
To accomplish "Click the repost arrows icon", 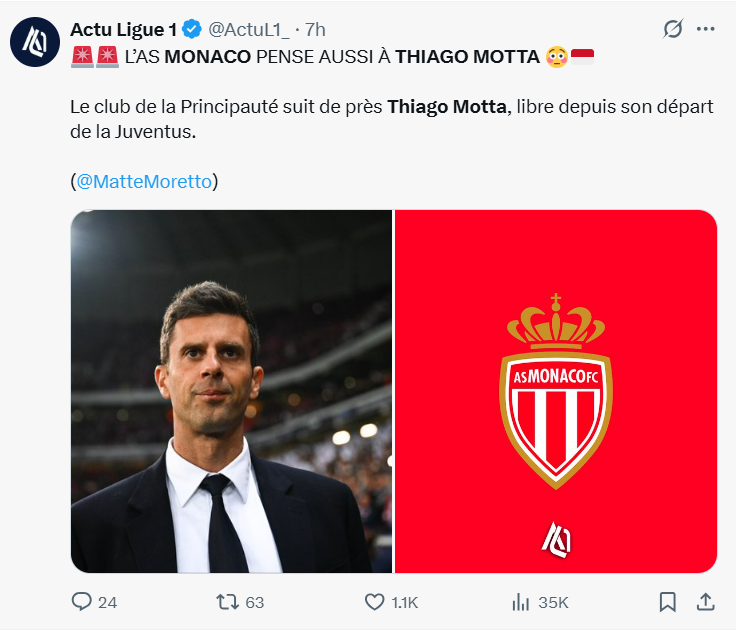I will click(x=228, y=602).
